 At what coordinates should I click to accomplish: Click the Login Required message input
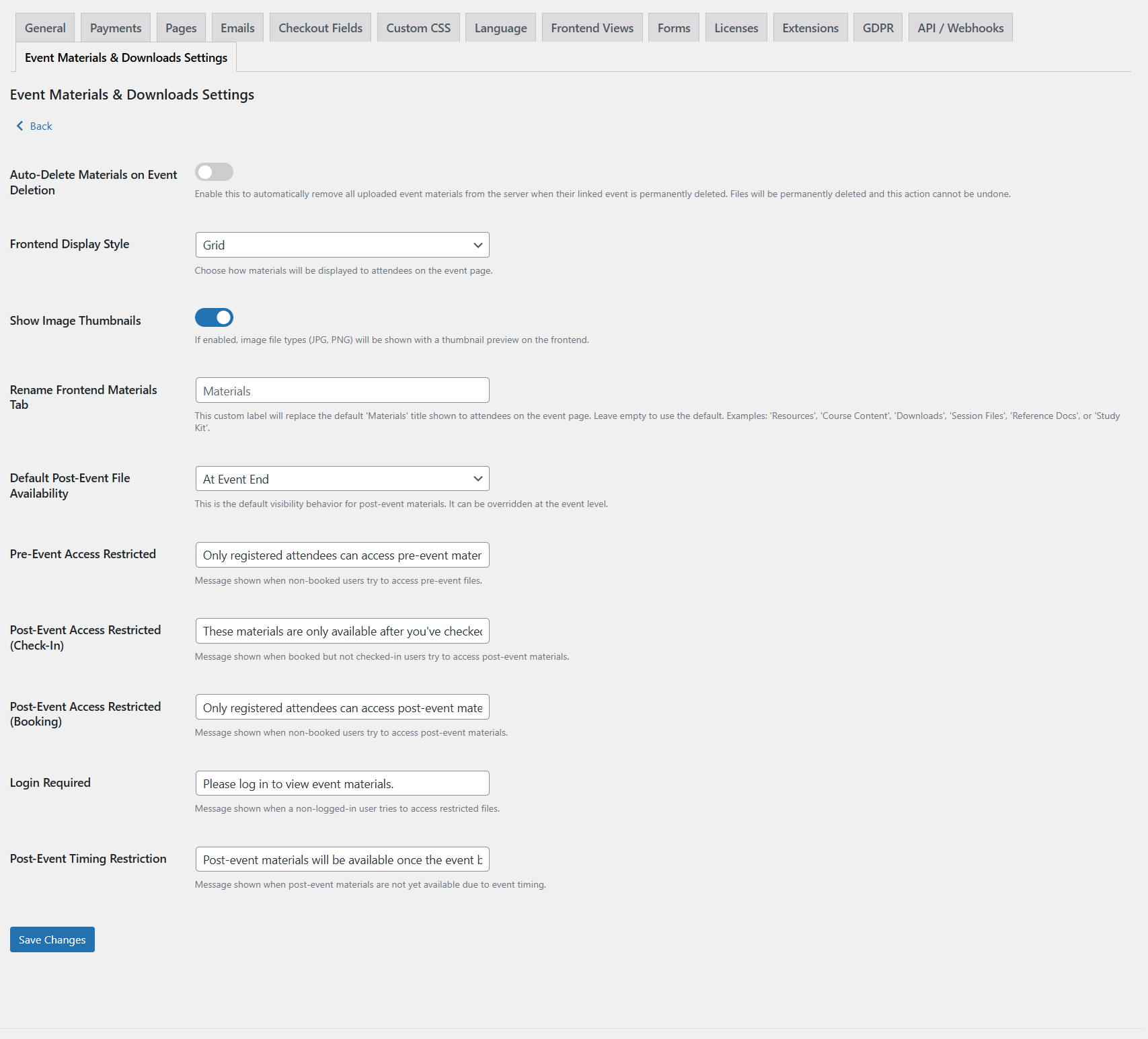click(x=342, y=783)
